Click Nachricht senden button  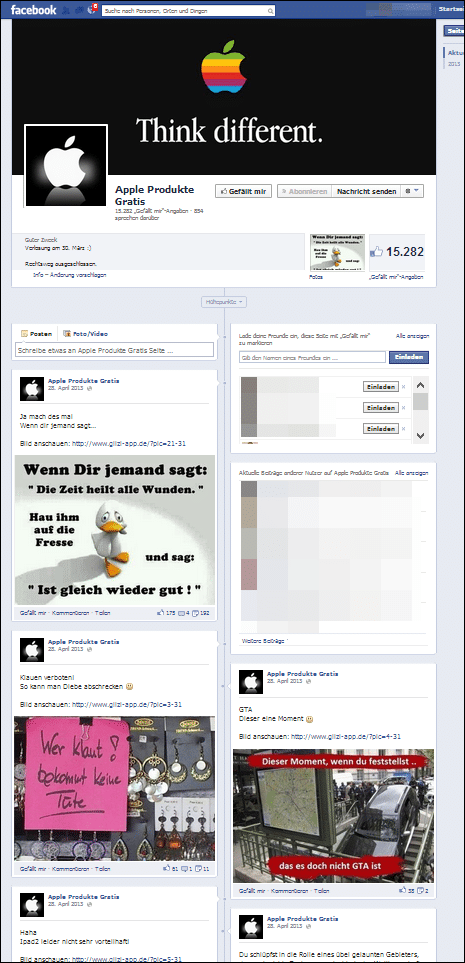point(366,192)
